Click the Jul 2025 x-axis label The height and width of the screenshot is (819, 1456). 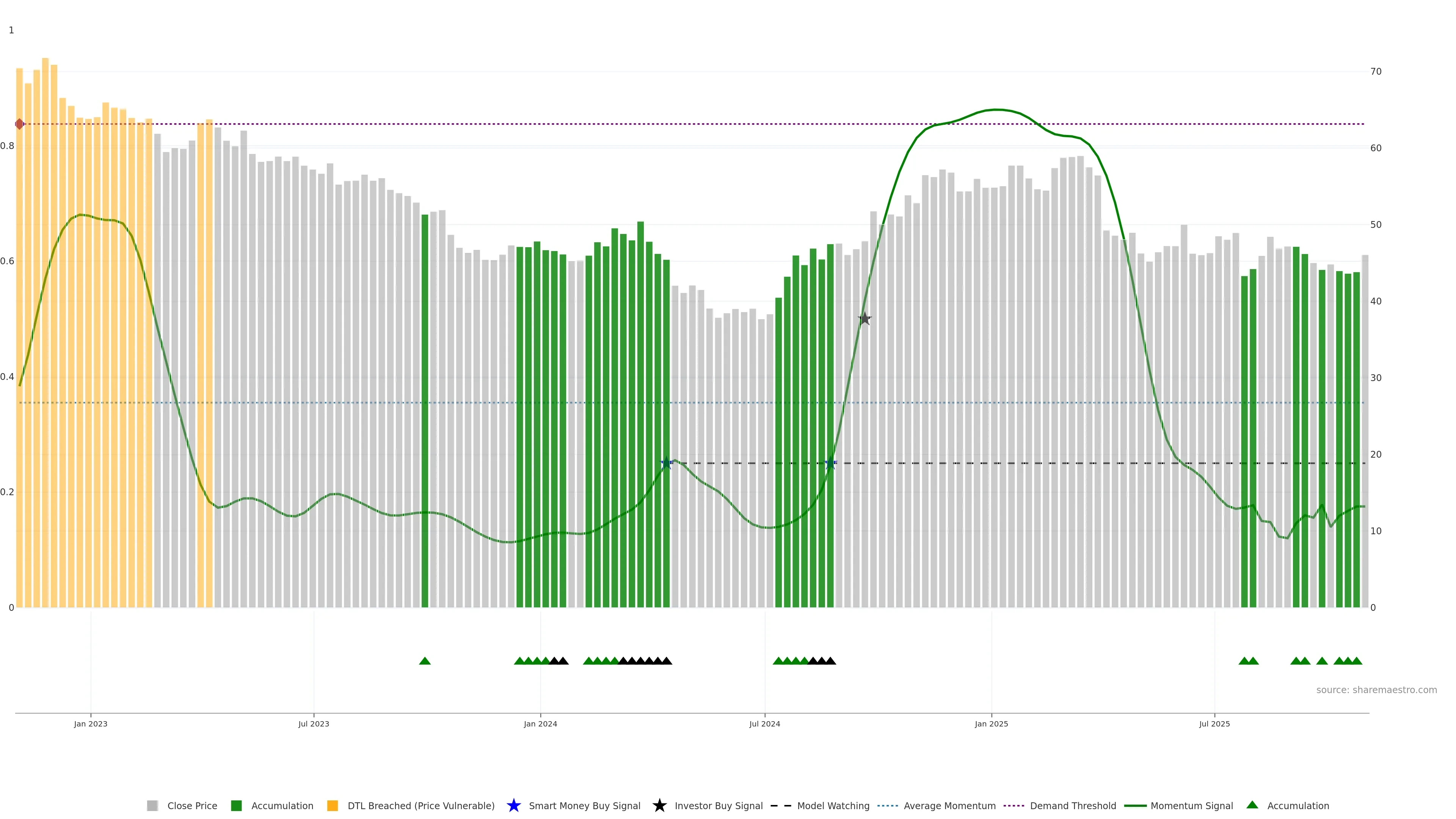(1214, 723)
